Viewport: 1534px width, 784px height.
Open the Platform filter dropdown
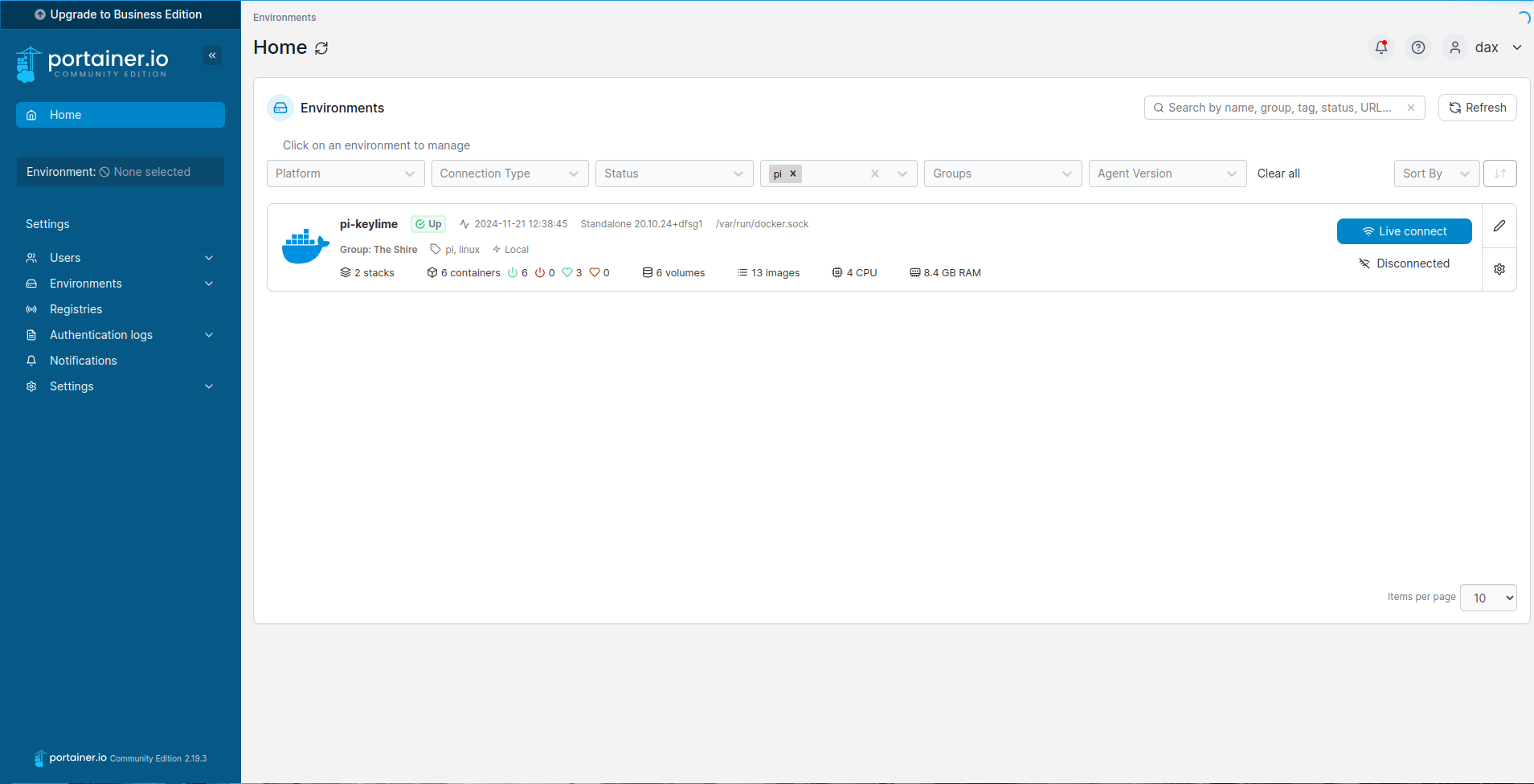tap(345, 174)
